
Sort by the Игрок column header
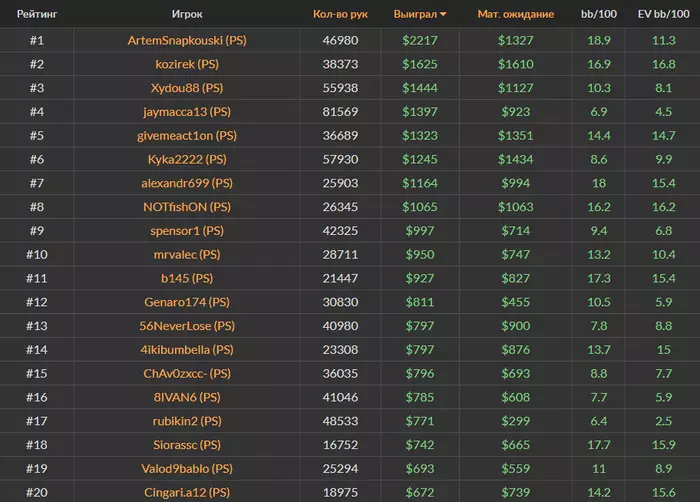tap(187, 15)
